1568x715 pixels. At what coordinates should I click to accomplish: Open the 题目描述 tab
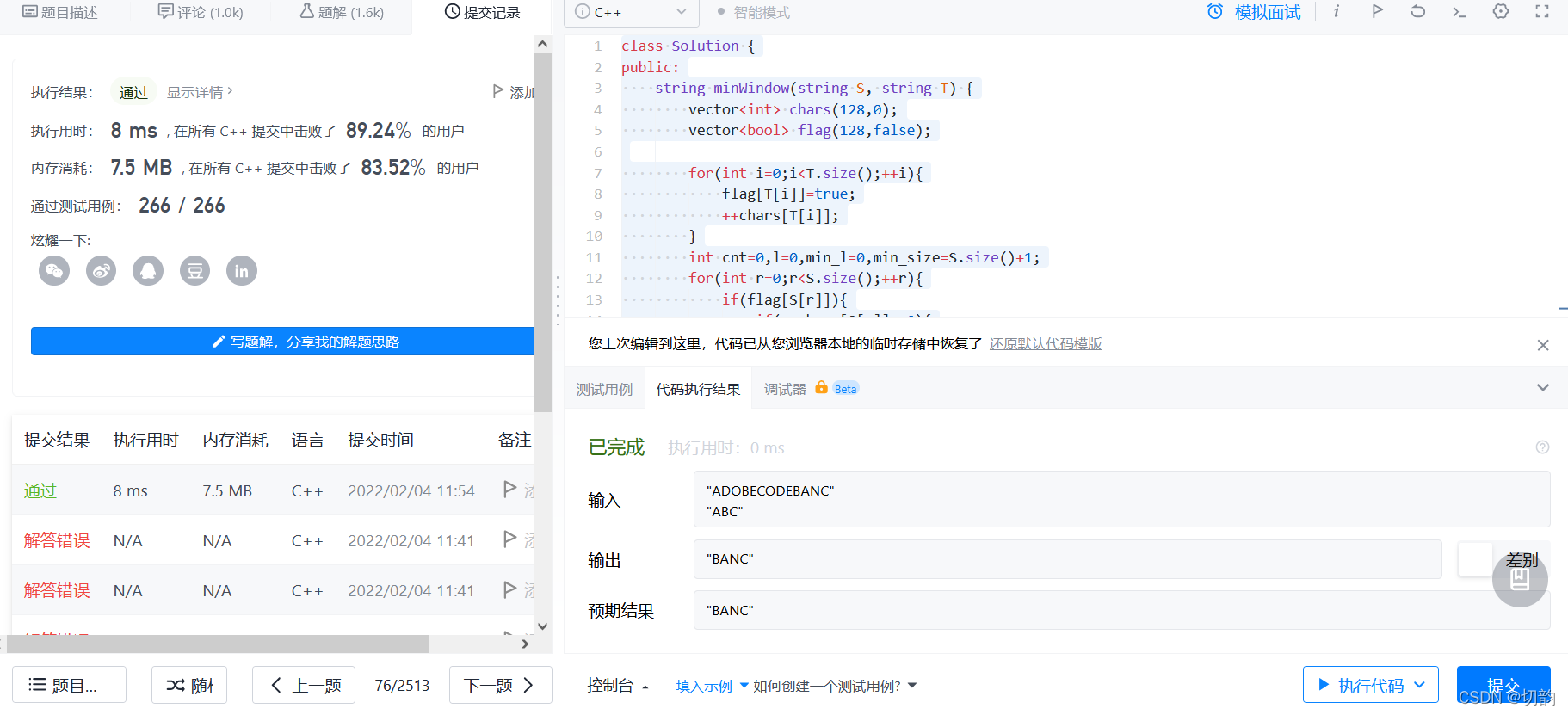point(60,12)
